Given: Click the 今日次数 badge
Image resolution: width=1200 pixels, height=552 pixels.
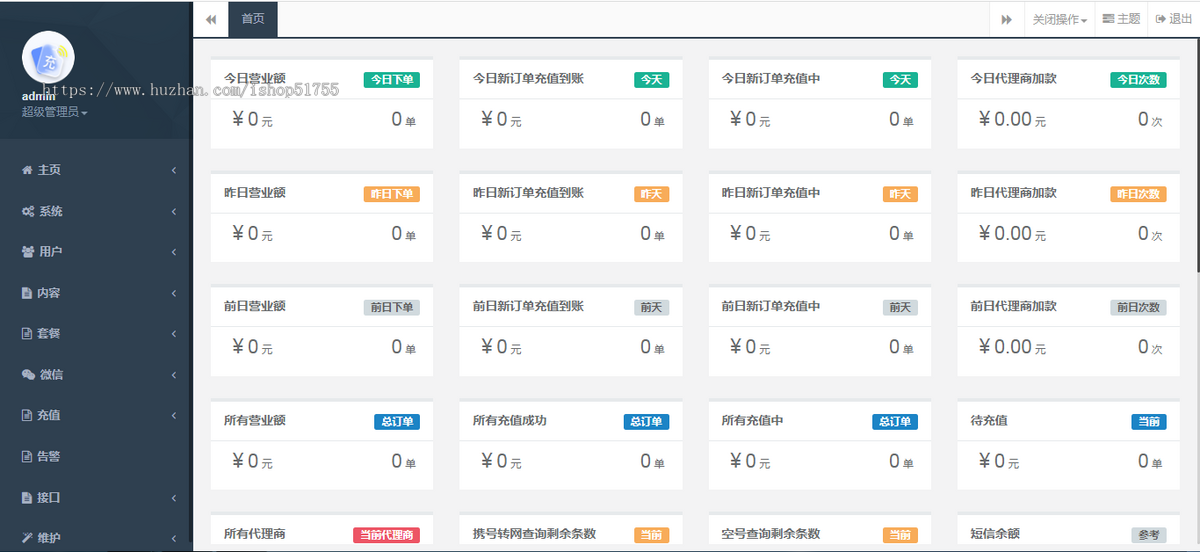Looking at the screenshot, I should (1139, 80).
